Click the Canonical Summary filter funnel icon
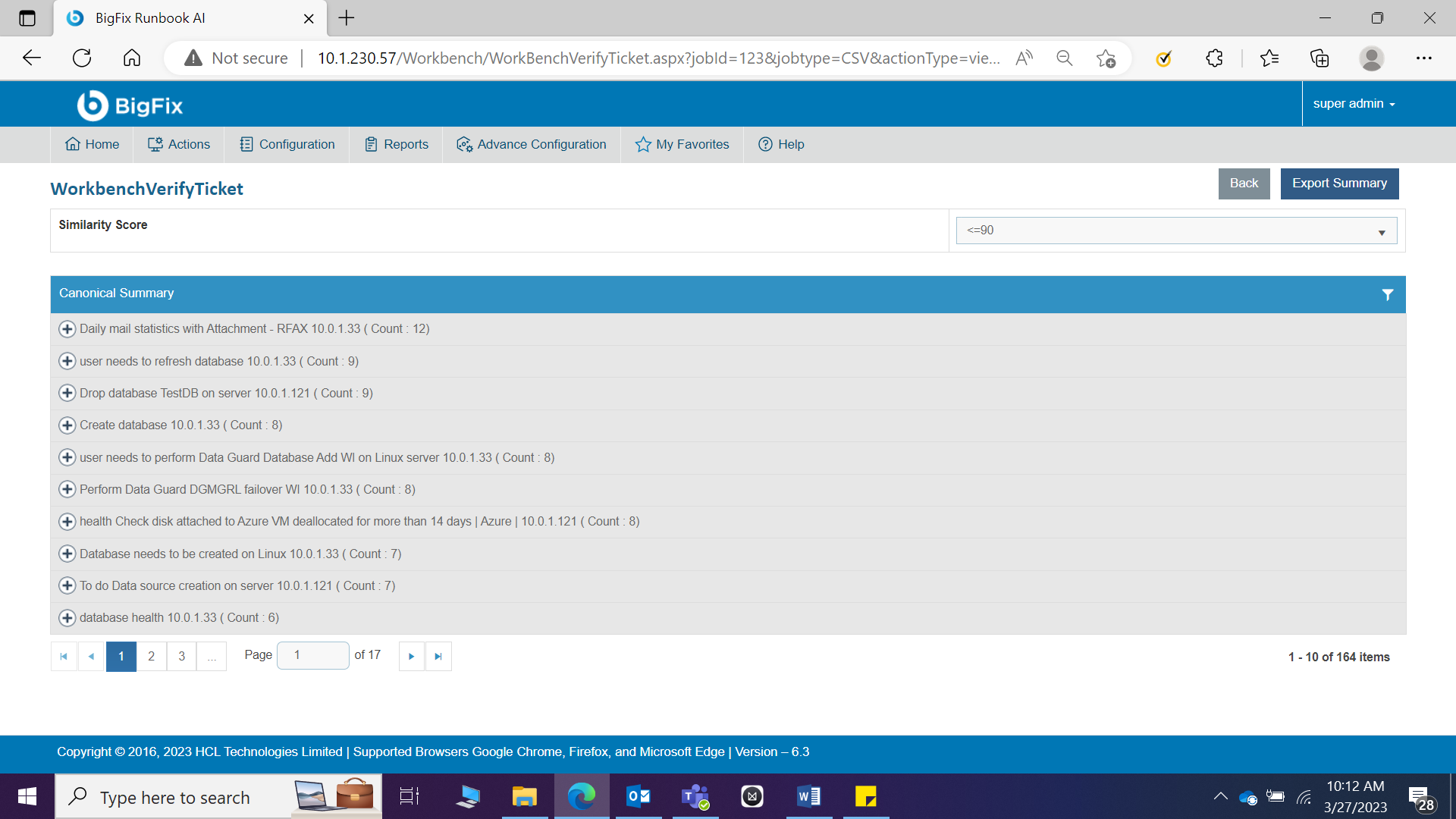Image resolution: width=1456 pixels, height=819 pixels. (1387, 294)
